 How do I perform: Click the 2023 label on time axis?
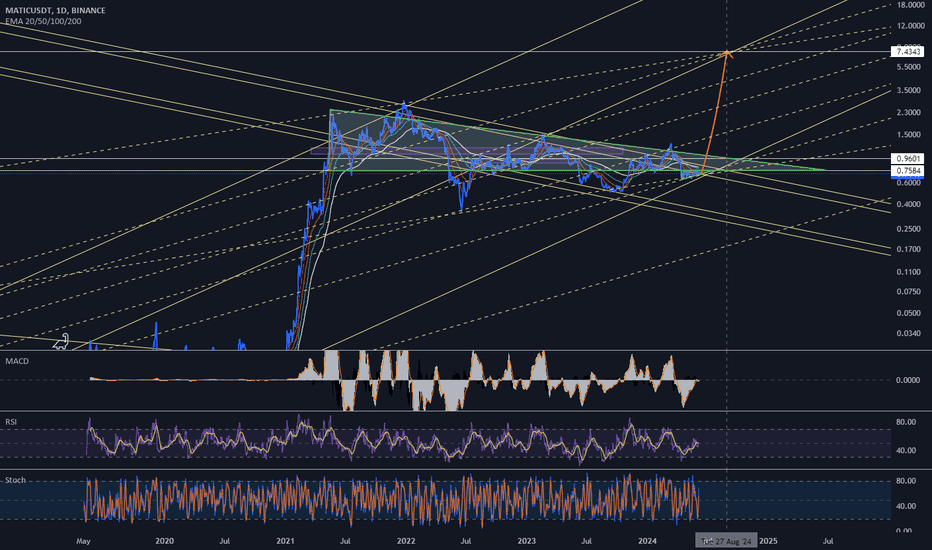click(x=527, y=541)
